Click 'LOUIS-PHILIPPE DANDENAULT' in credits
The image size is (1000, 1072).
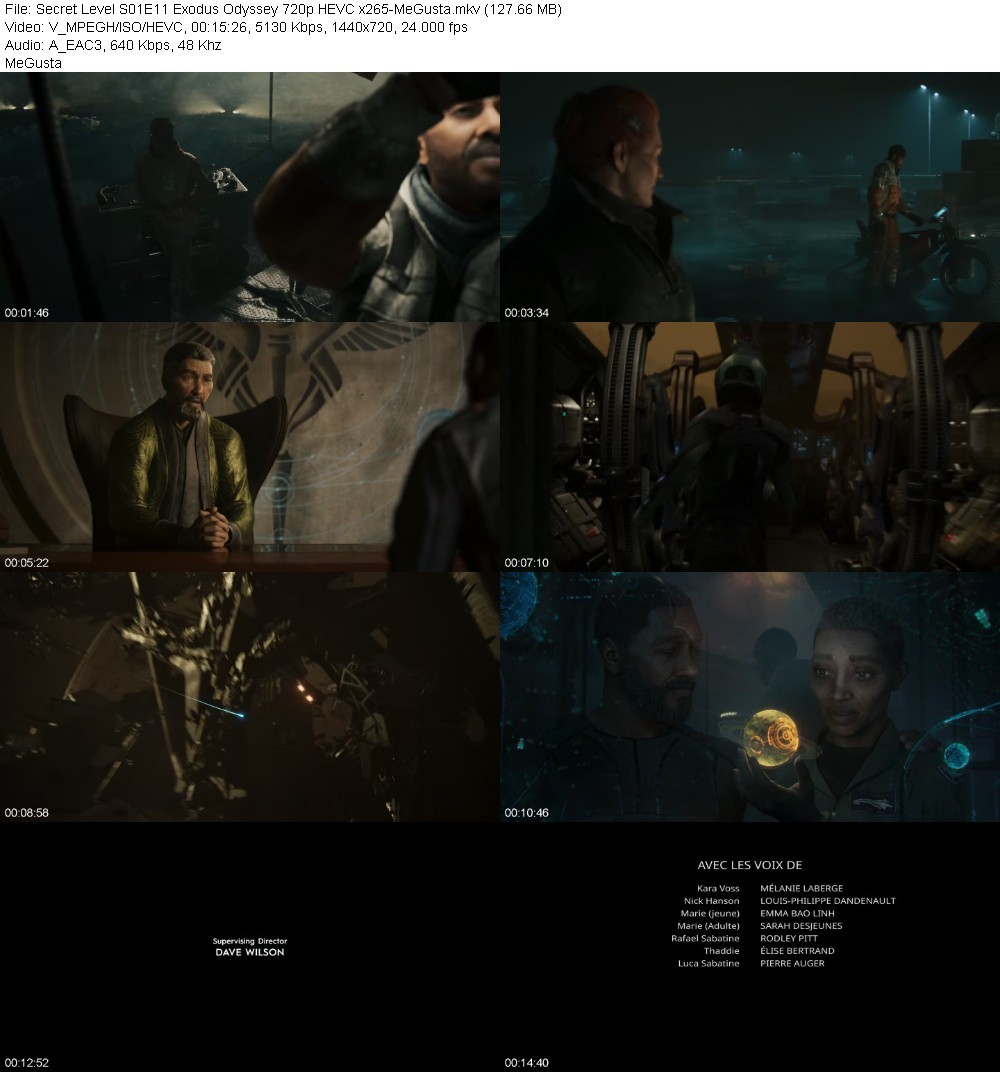tap(828, 901)
